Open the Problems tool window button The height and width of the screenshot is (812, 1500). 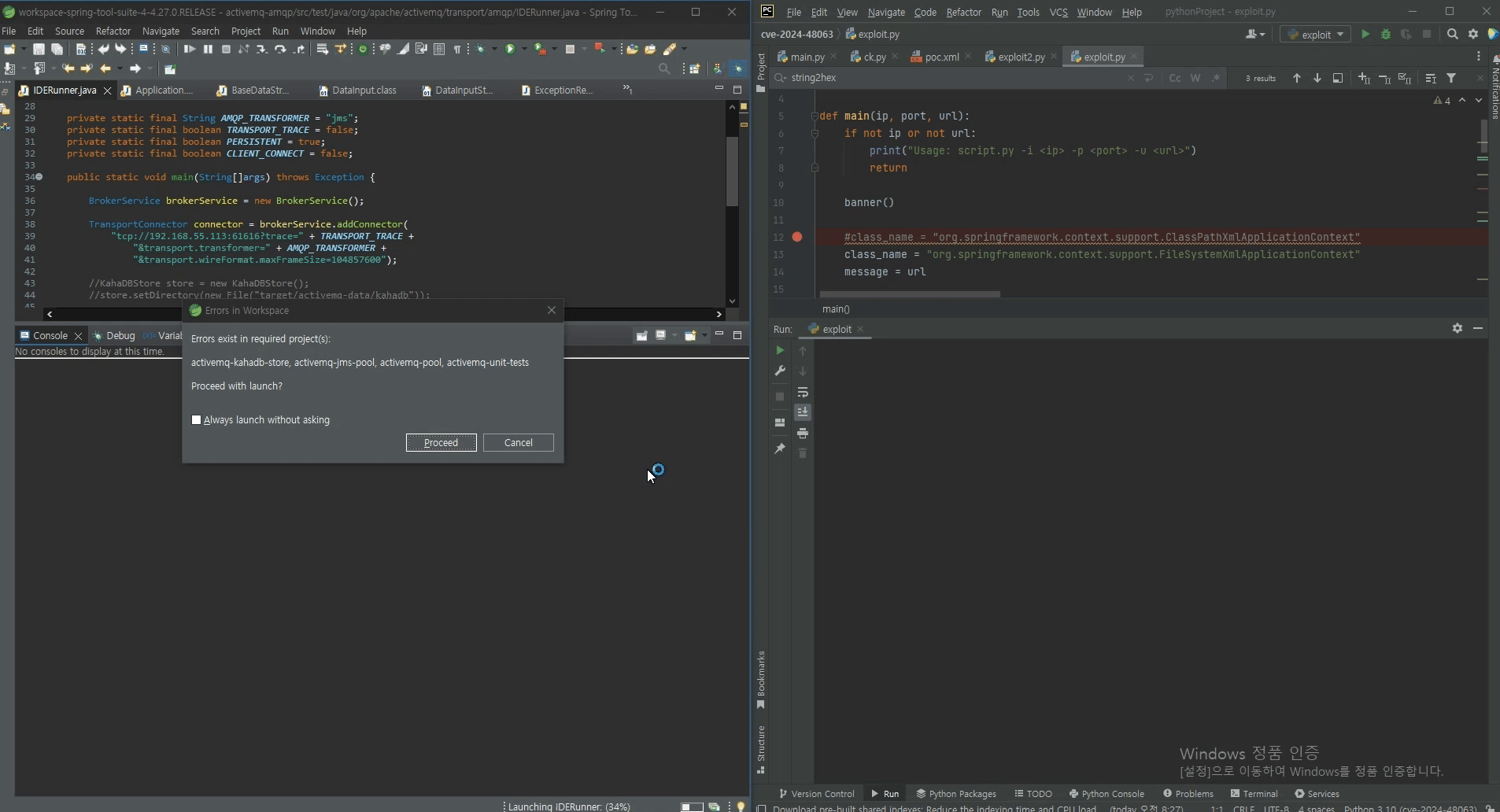click(x=1188, y=793)
